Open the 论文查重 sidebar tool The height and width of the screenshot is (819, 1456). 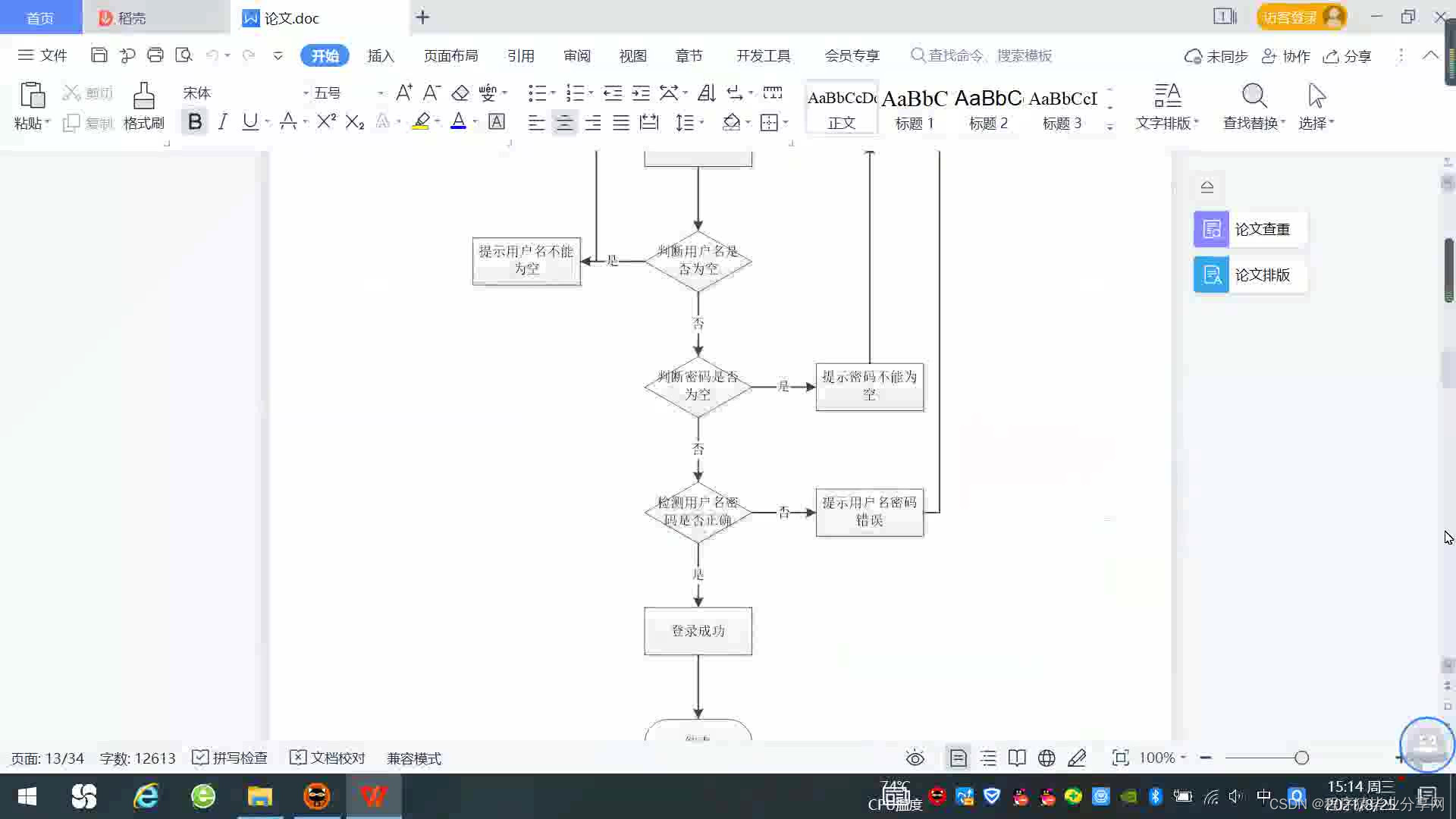(x=1250, y=229)
